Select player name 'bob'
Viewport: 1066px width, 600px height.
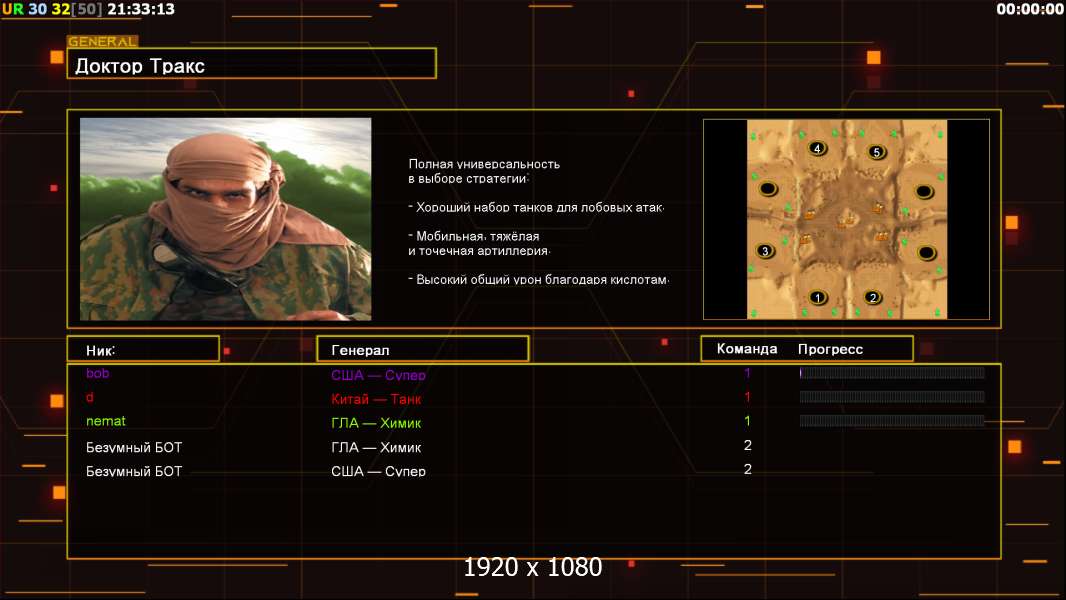(x=97, y=373)
